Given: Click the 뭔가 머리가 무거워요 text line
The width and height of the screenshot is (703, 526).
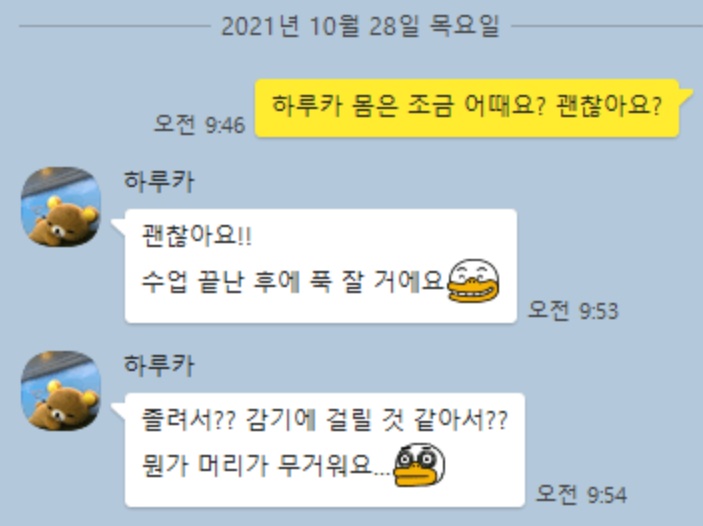Looking at the screenshot, I should (265, 466).
